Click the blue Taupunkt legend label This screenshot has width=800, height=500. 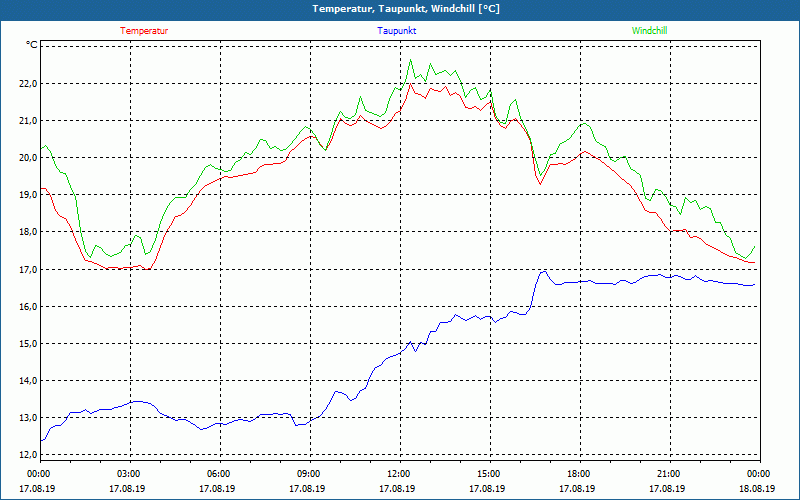point(396,31)
